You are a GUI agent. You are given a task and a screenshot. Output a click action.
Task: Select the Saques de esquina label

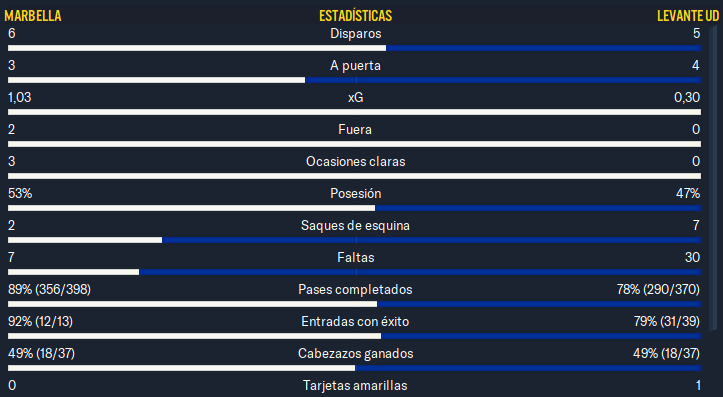pos(355,225)
